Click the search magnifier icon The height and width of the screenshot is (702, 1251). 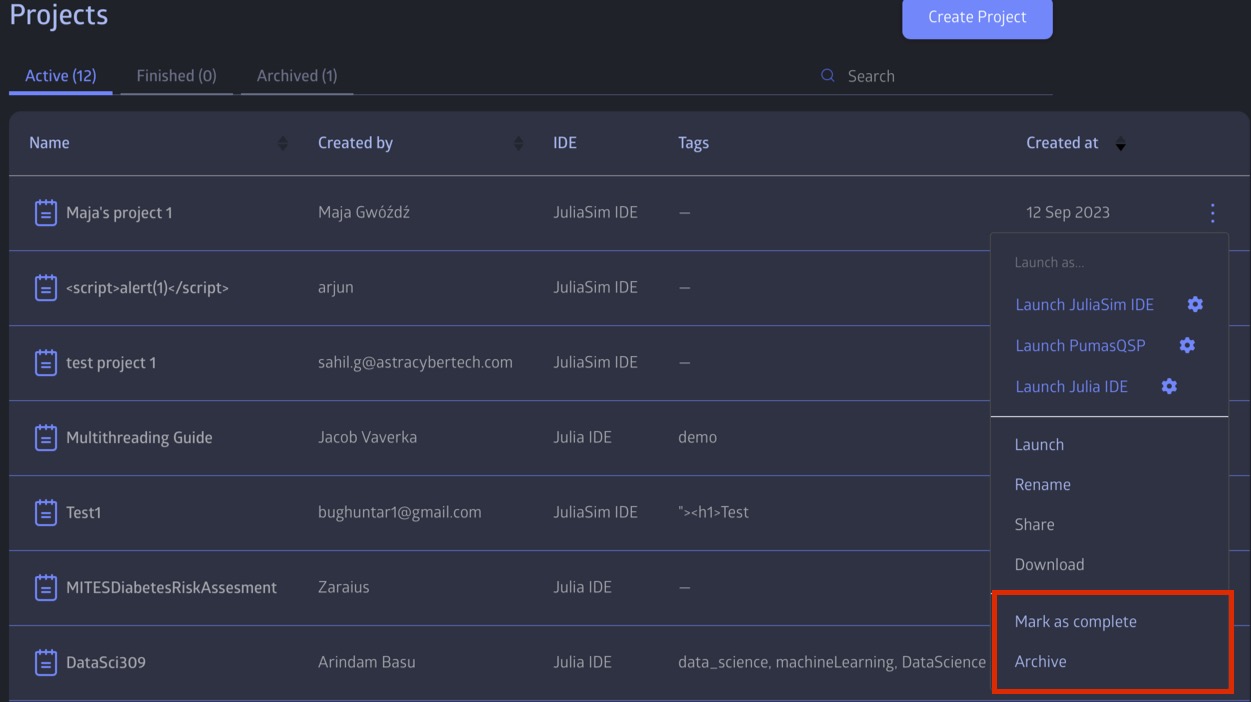827,76
